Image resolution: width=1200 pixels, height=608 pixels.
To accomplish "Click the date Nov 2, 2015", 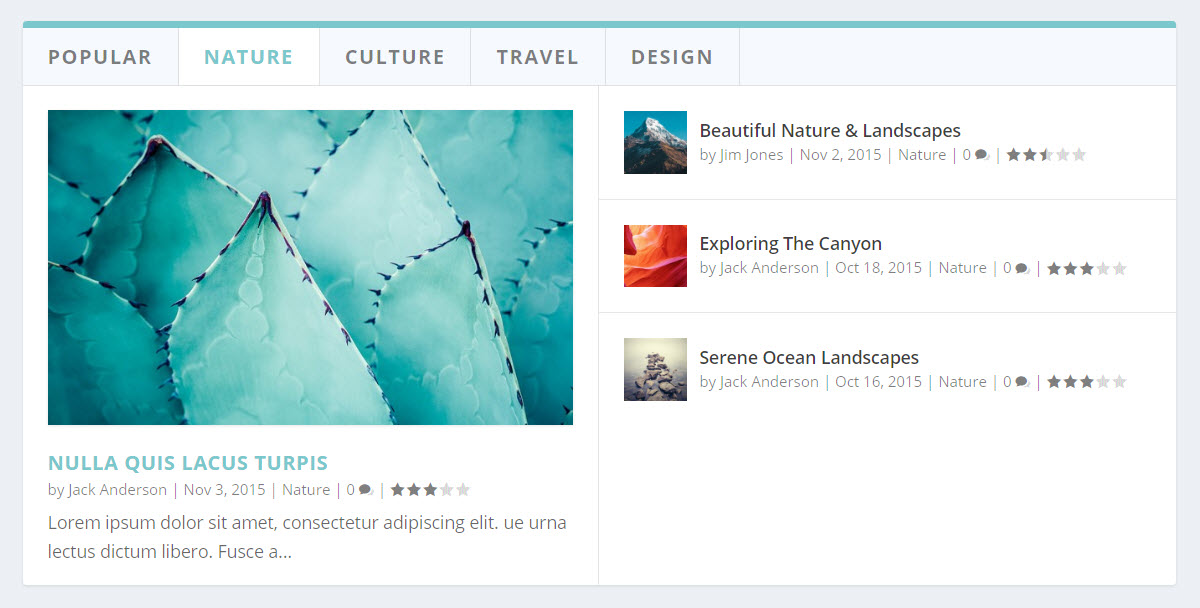I will pyautogui.click(x=841, y=155).
